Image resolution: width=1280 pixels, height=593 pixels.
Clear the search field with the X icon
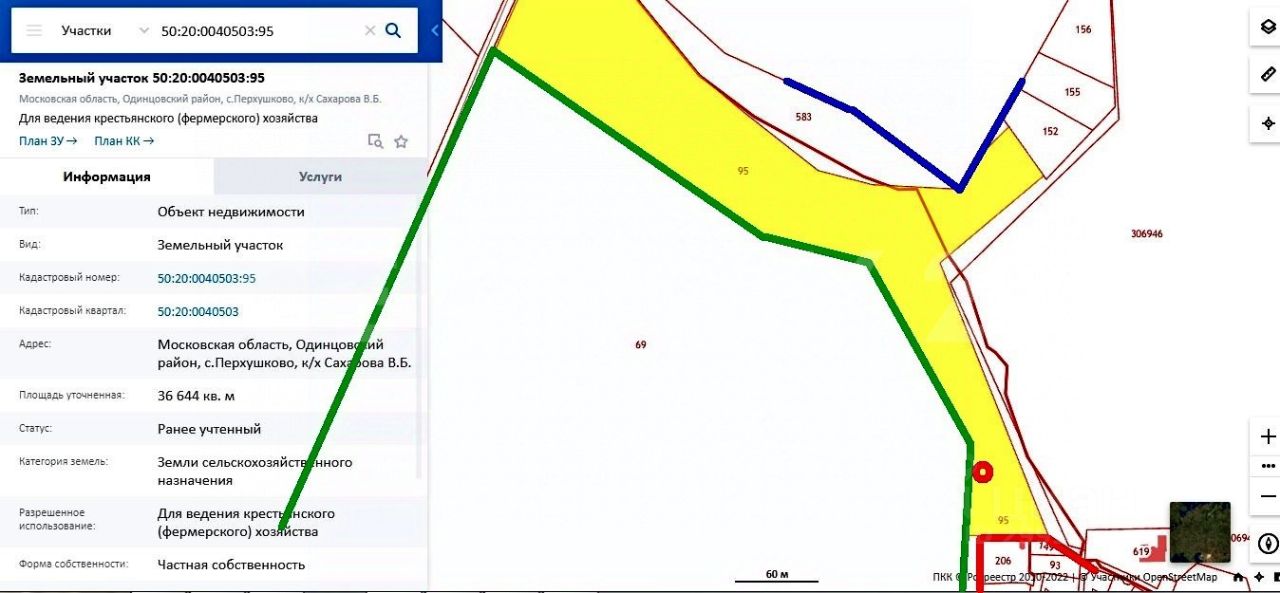[370, 31]
